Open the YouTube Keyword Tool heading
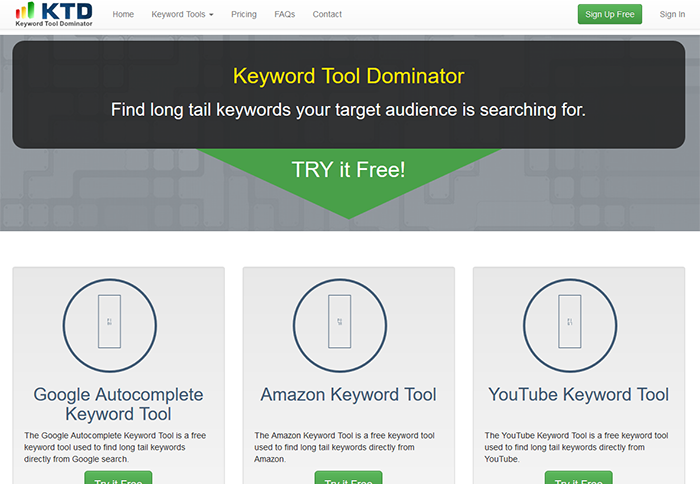 pyautogui.click(x=579, y=395)
